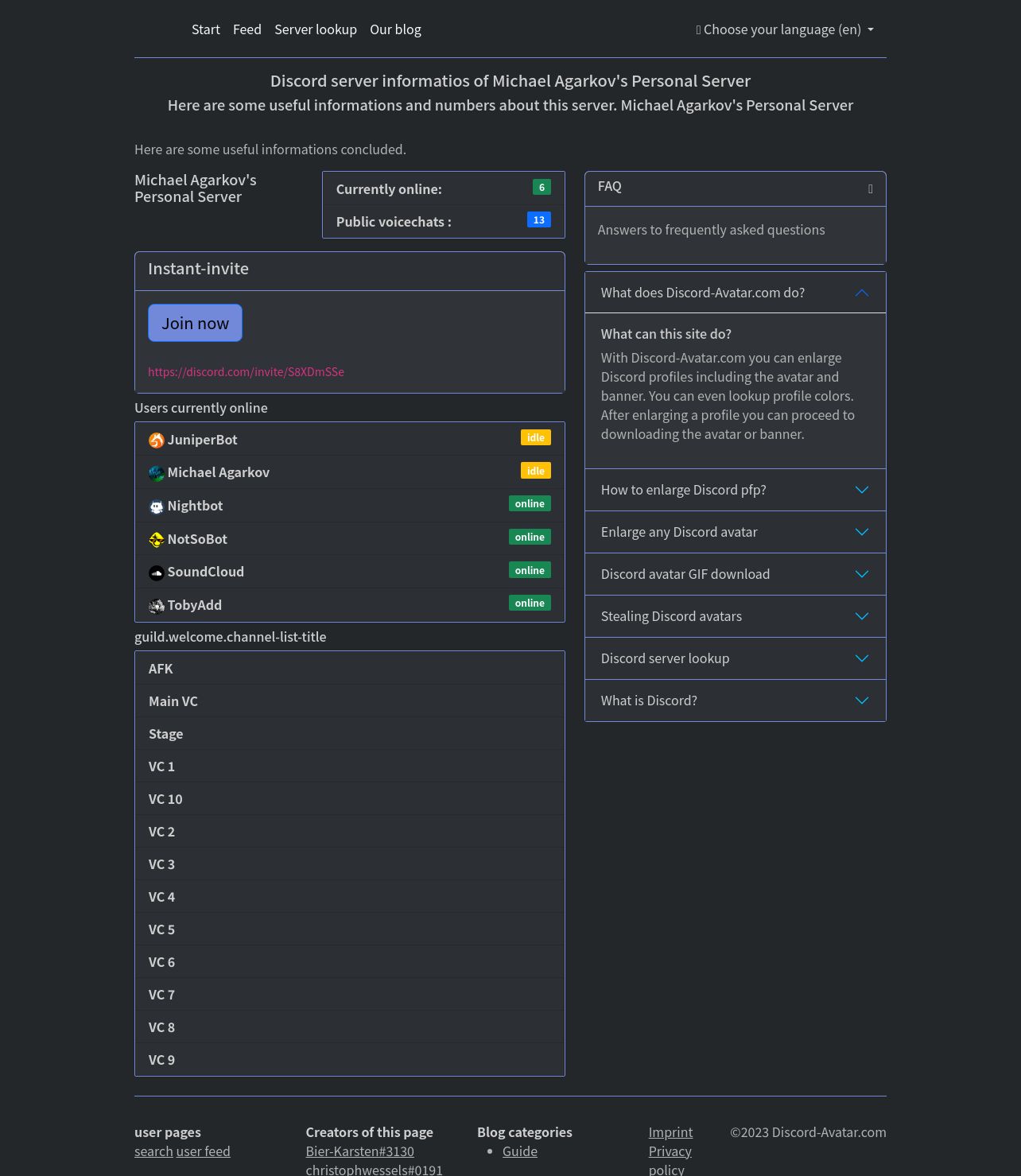Viewport: 1021px width, 1176px height.
Task: Click the 'What can this site do?' heading
Action: (x=666, y=334)
